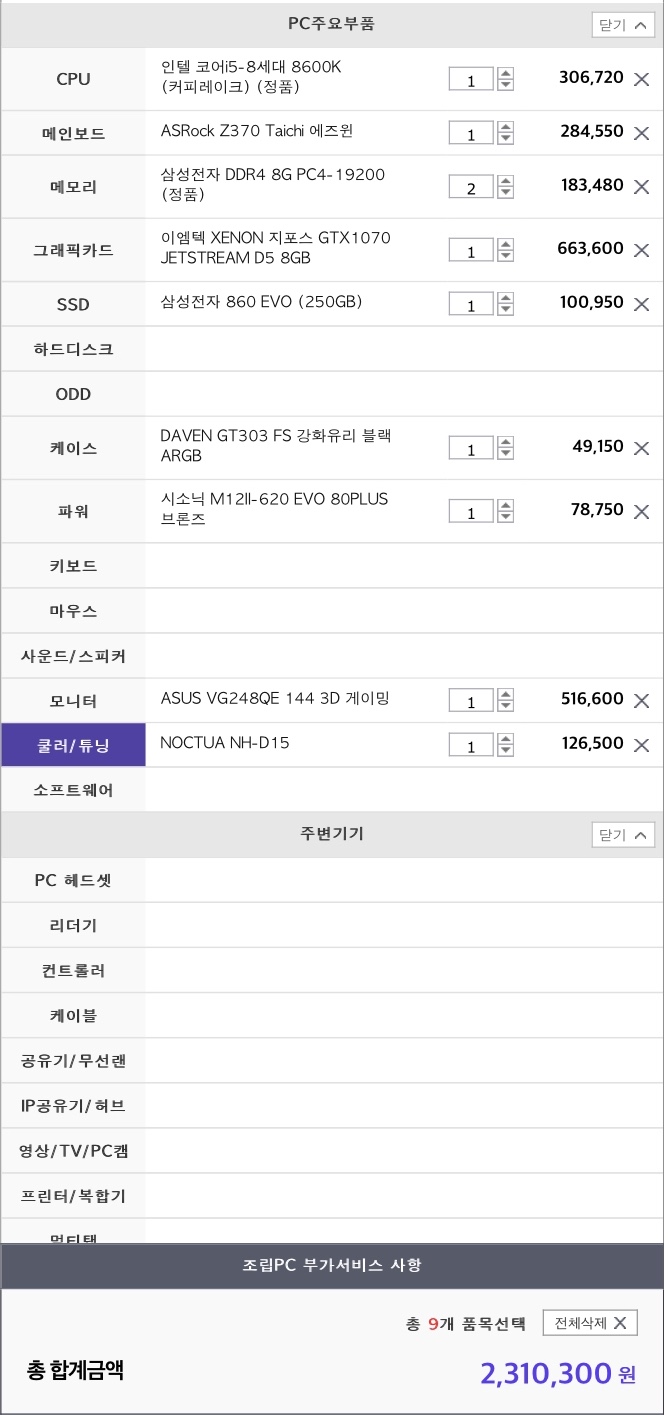Open the 소프트웨어 category
Screen dimensions: 668x1415
coord(73,790)
